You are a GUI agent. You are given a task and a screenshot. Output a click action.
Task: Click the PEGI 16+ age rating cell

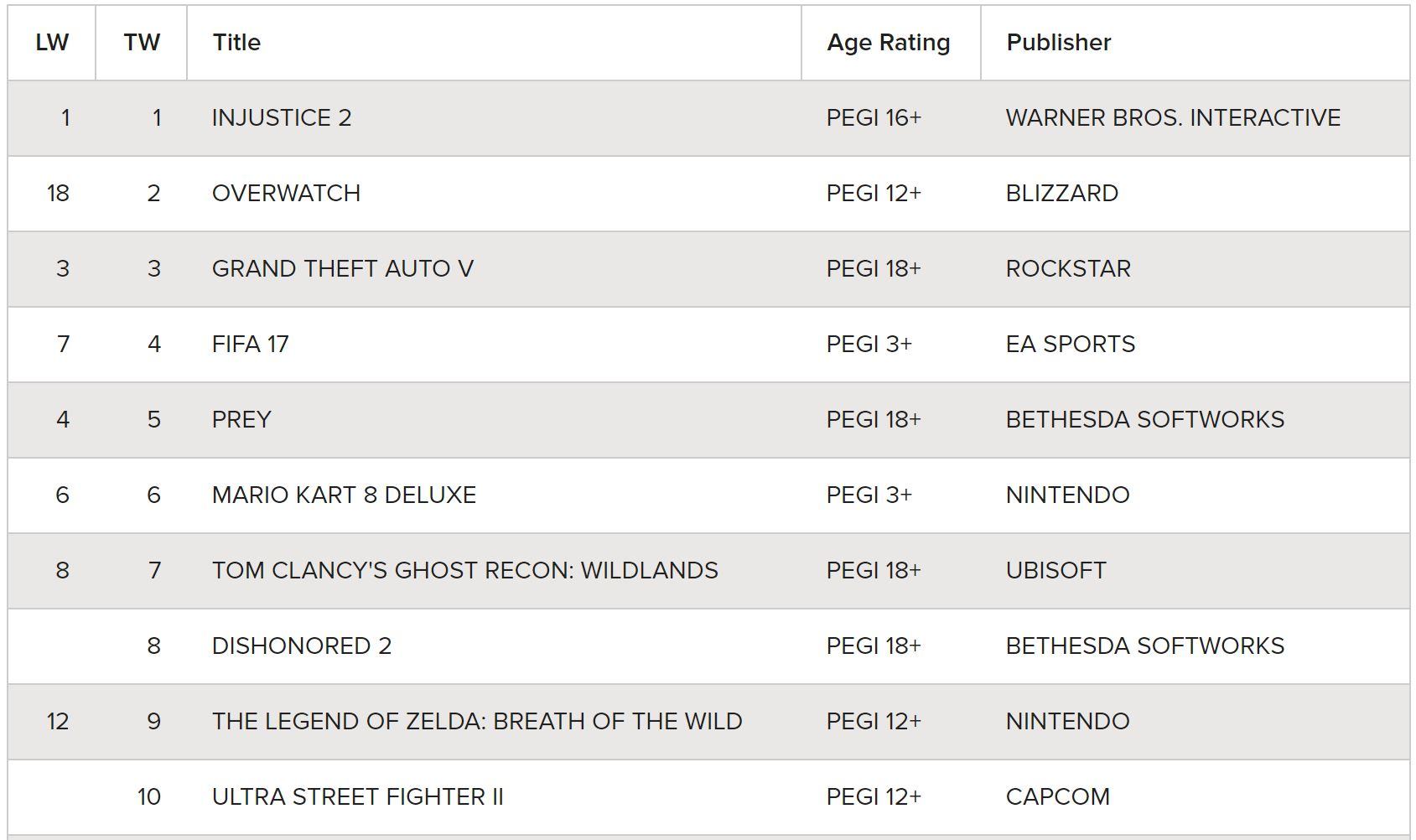pyautogui.click(x=874, y=118)
